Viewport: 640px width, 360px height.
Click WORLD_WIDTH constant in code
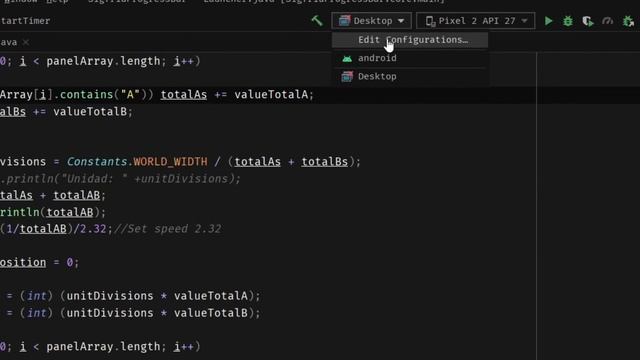pyautogui.click(x=170, y=162)
